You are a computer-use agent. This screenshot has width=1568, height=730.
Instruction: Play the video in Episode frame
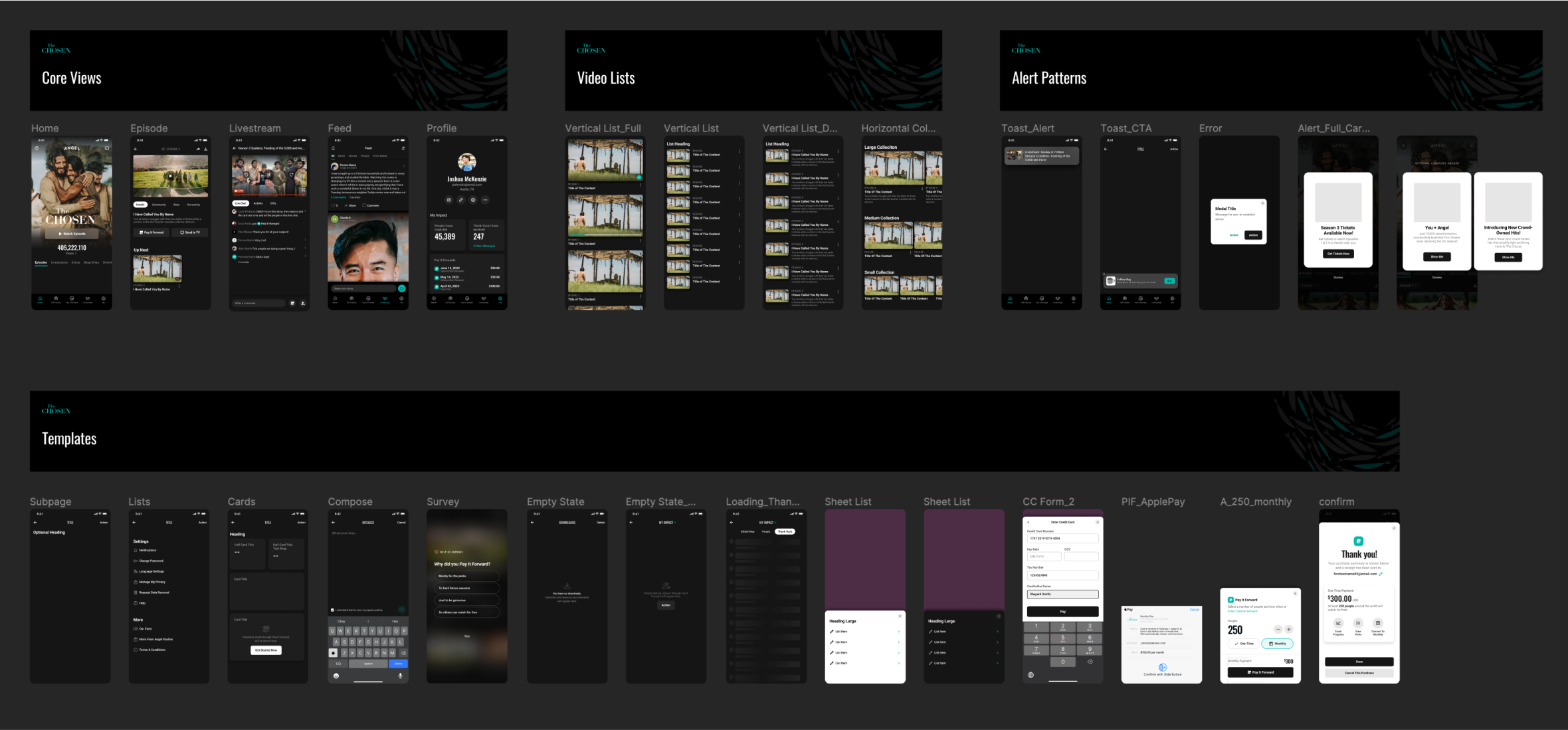(170, 176)
